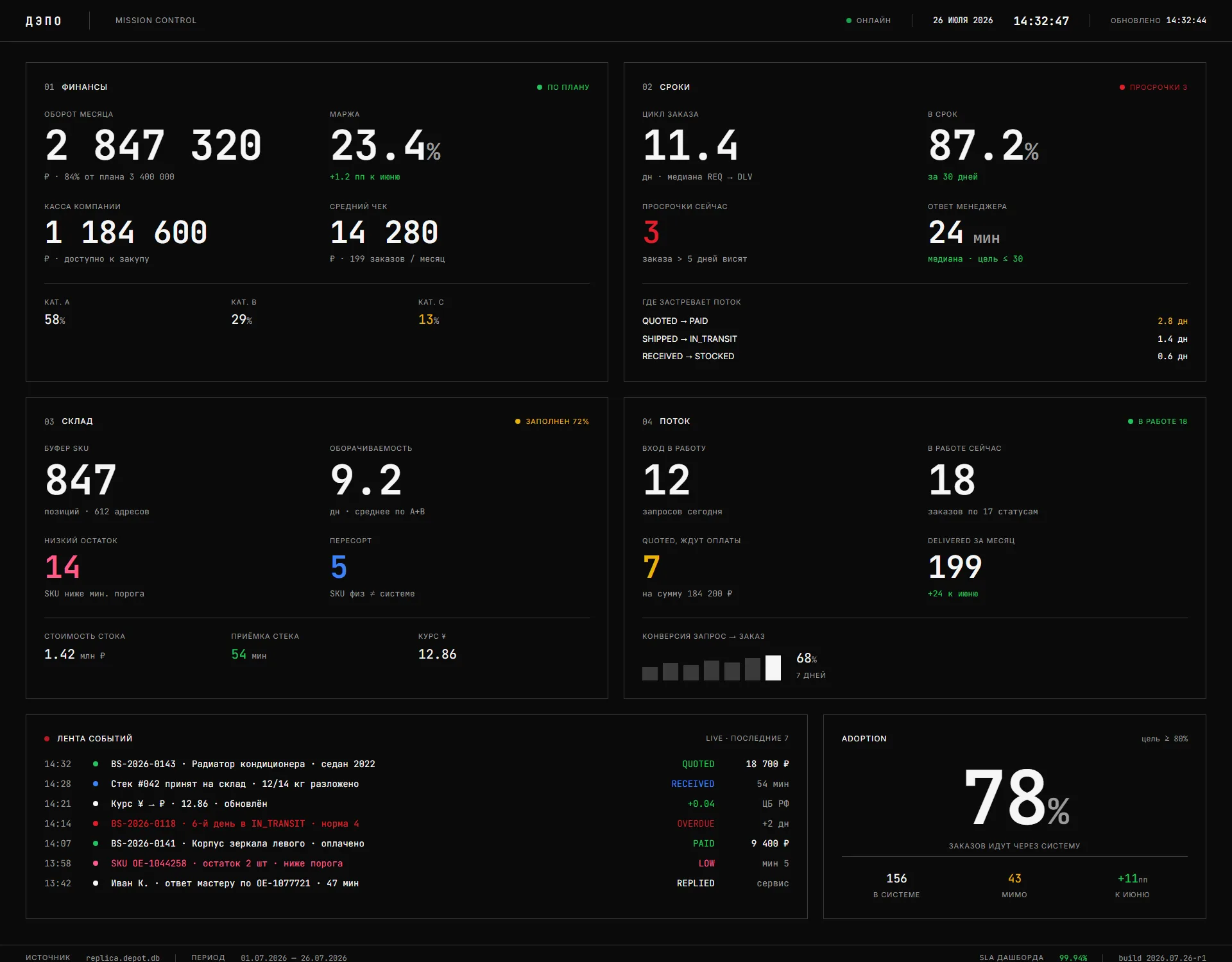1232x962 pixels.
Task: Click the 78% adoption figure
Action: coord(1016,798)
